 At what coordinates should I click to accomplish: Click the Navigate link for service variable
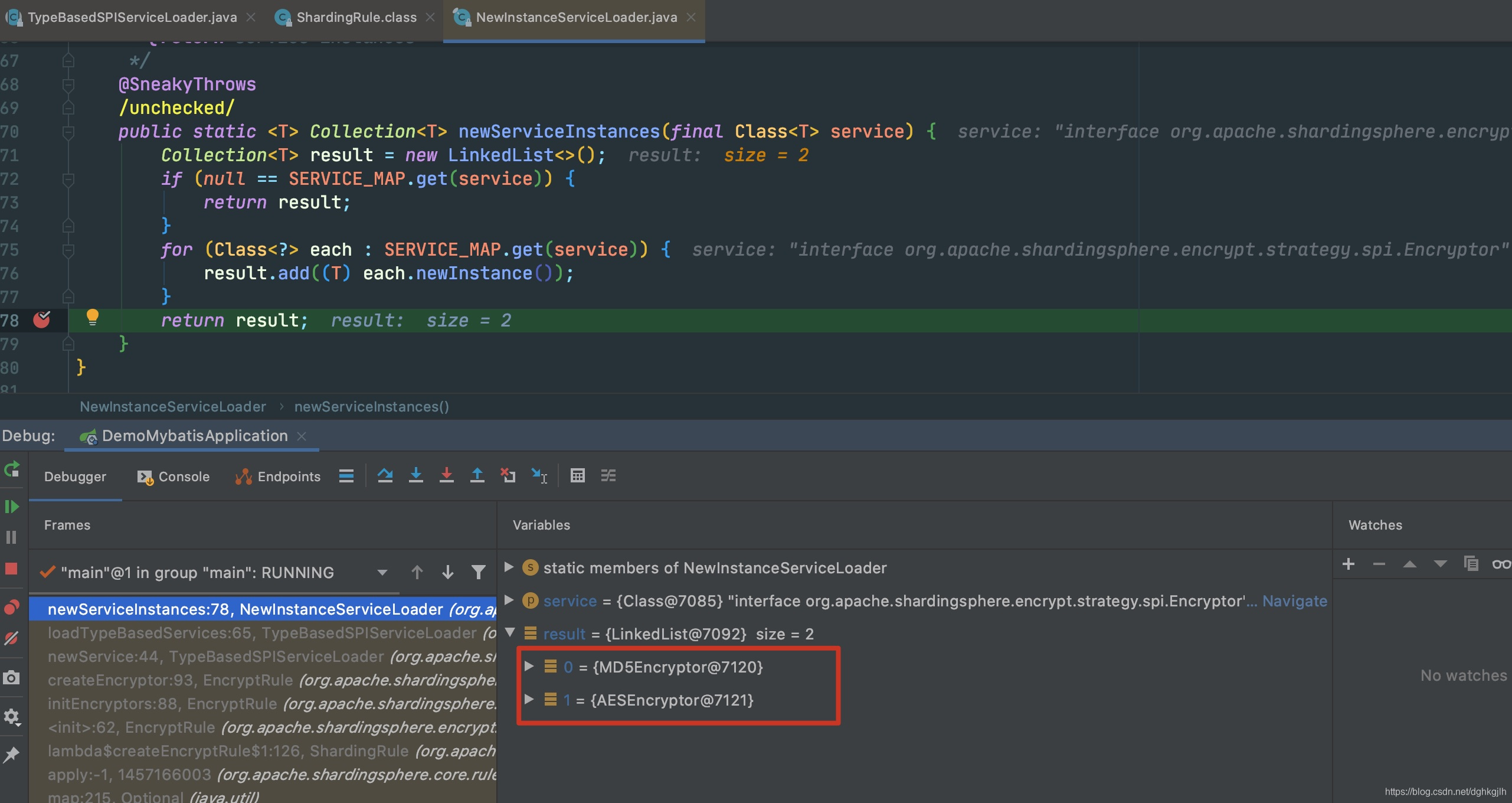[1294, 601]
